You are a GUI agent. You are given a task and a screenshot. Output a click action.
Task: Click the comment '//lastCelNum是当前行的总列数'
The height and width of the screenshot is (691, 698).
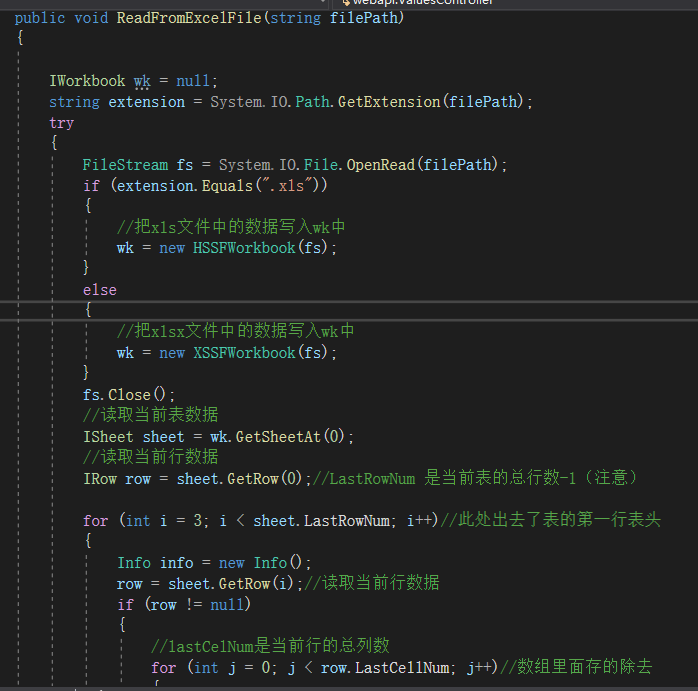click(x=270, y=646)
